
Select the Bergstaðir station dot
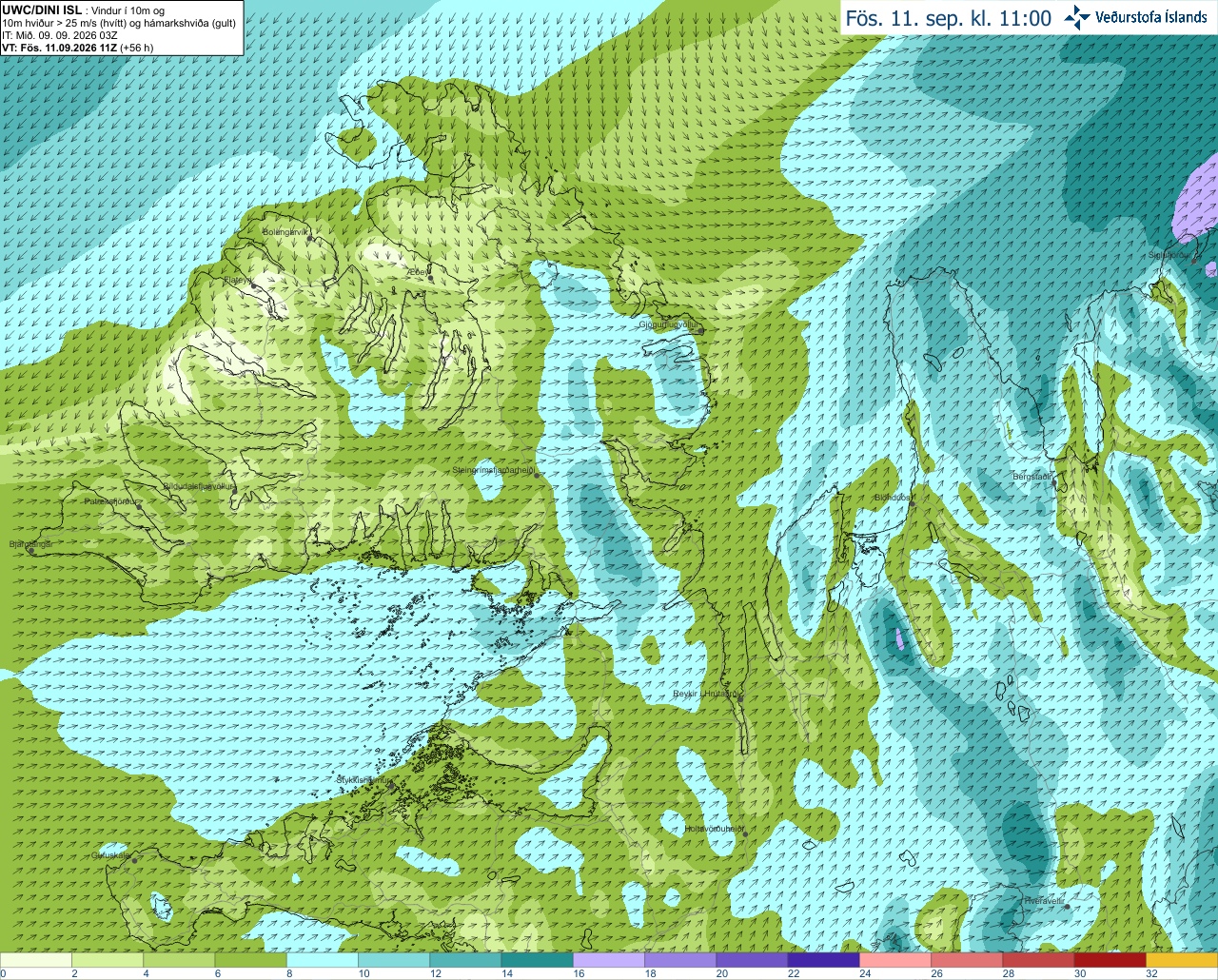(x=1053, y=482)
